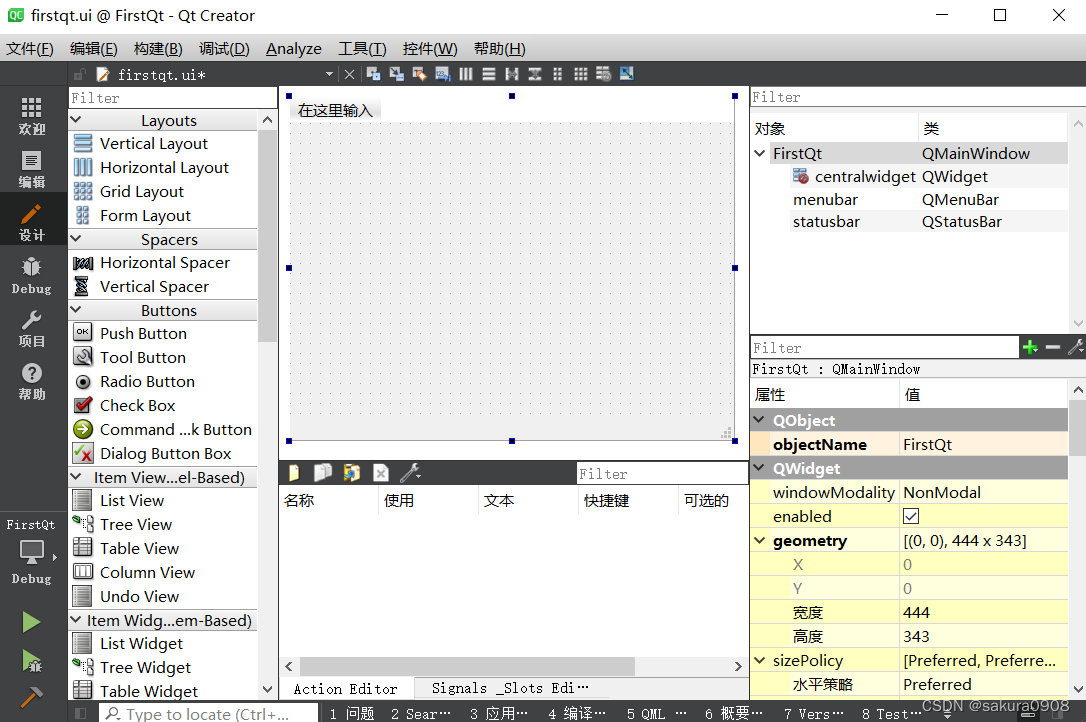Image resolution: width=1086 pixels, height=722 pixels.
Task: Select the Action Editor tab
Action: (x=346, y=689)
